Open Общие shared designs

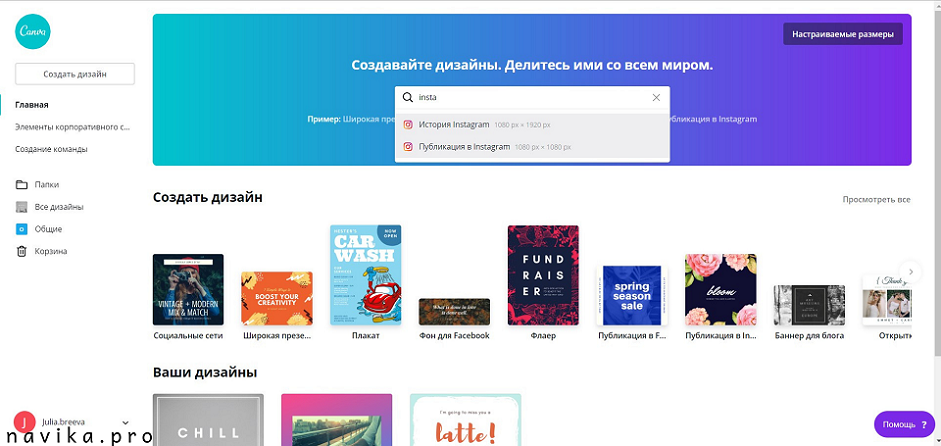48,229
